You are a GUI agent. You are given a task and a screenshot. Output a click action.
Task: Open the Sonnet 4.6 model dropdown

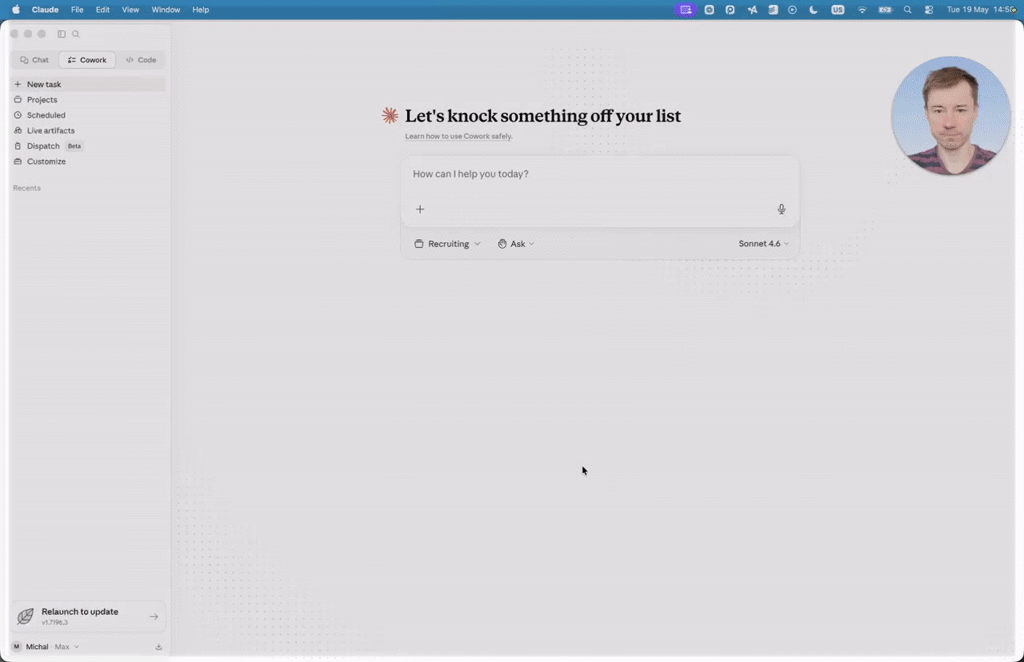763,244
